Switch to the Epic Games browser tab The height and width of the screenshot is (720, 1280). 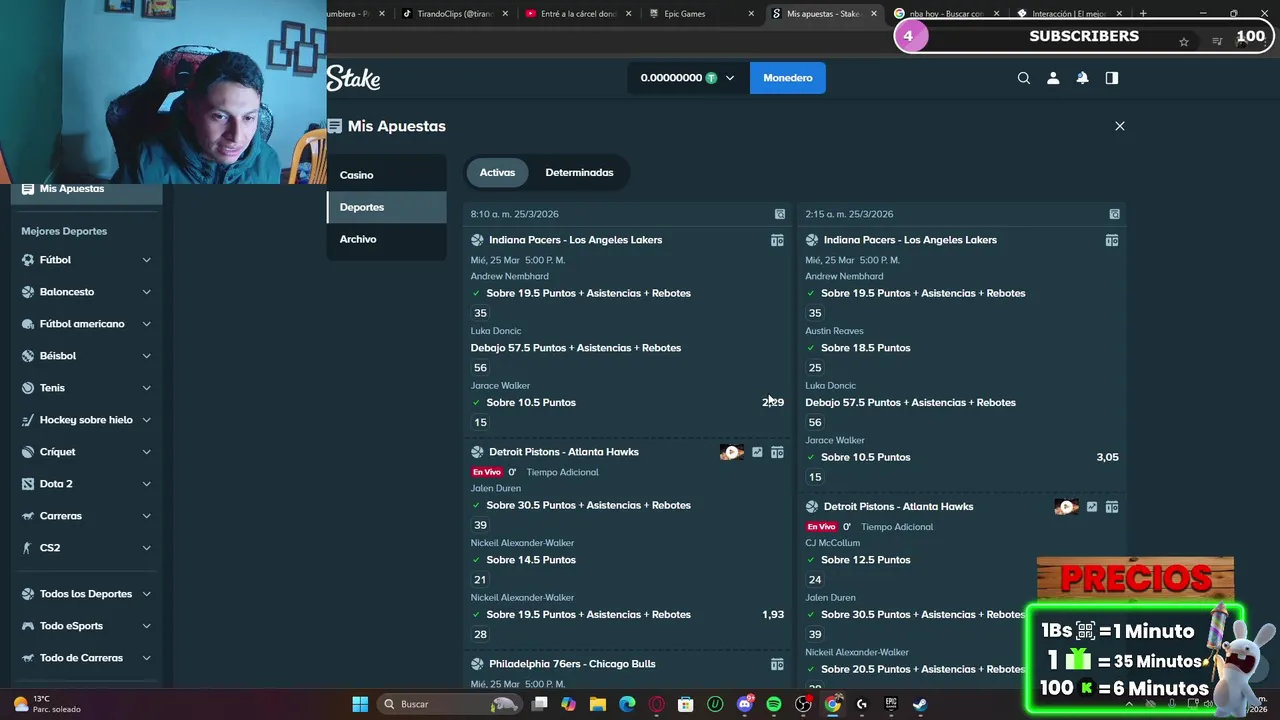click(x=700, y=14)
